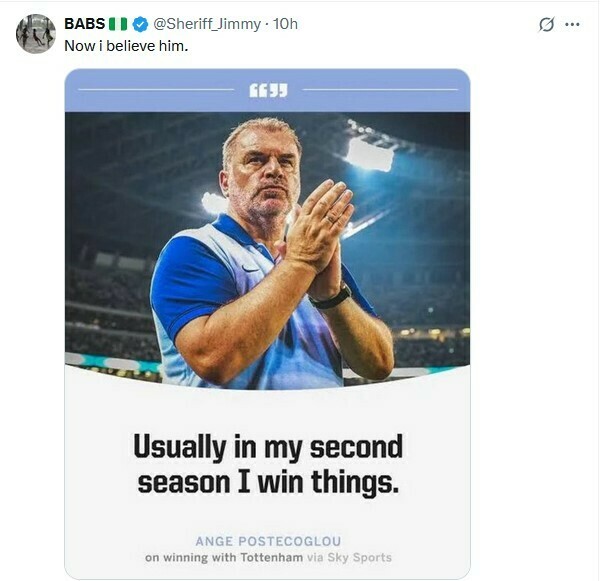Image resolution: width=600 pixels, height=581 pixels.
Task: Open the BABS profile avatar
Action: [35, 33]
